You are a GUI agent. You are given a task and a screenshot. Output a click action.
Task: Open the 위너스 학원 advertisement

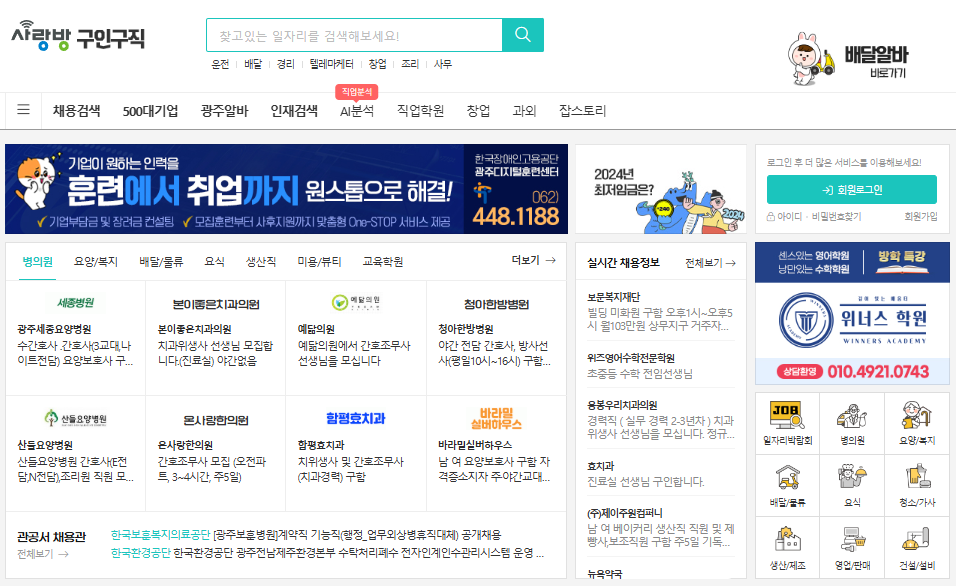pos(852,313)
